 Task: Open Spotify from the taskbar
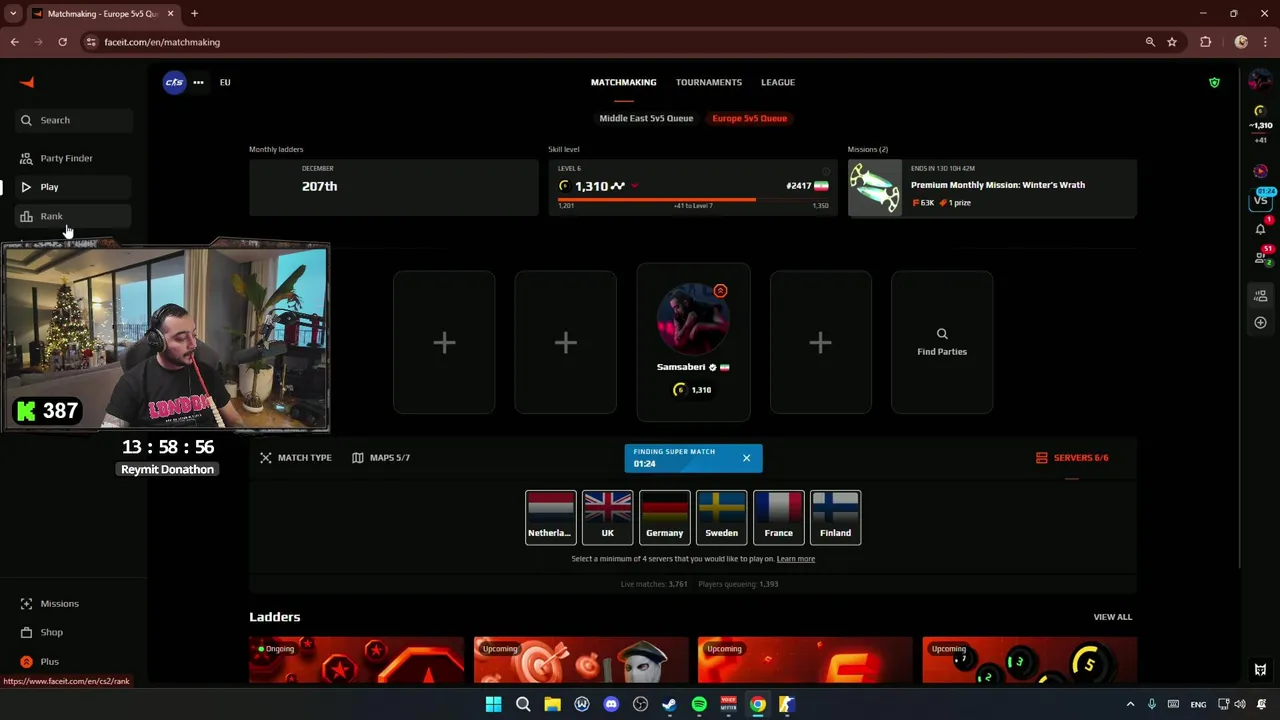[699, 704]
